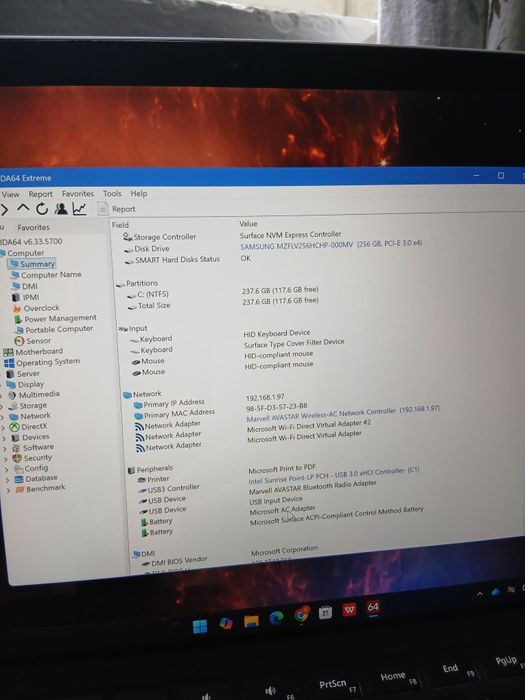The width and height of the screenshot is (525, 700).
Task: Select Portable Computer tree item
Action: point(59,329)
